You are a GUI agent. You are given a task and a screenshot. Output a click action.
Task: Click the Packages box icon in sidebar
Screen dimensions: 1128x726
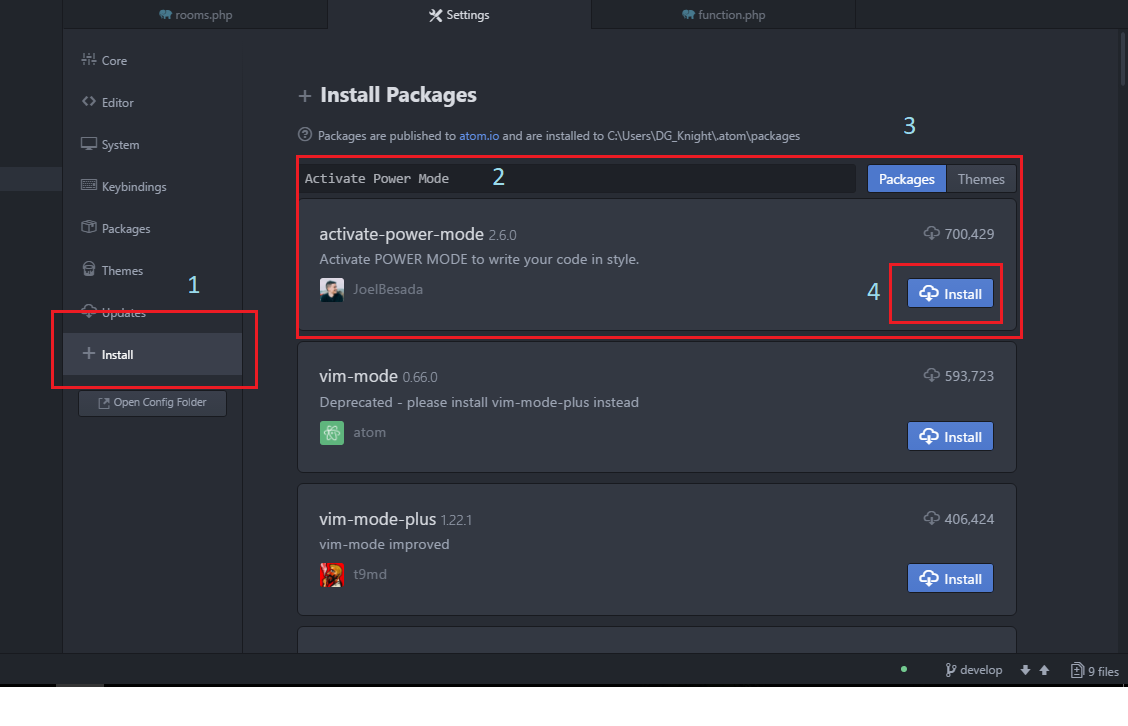pyautogui.click(x=88, y=228)
